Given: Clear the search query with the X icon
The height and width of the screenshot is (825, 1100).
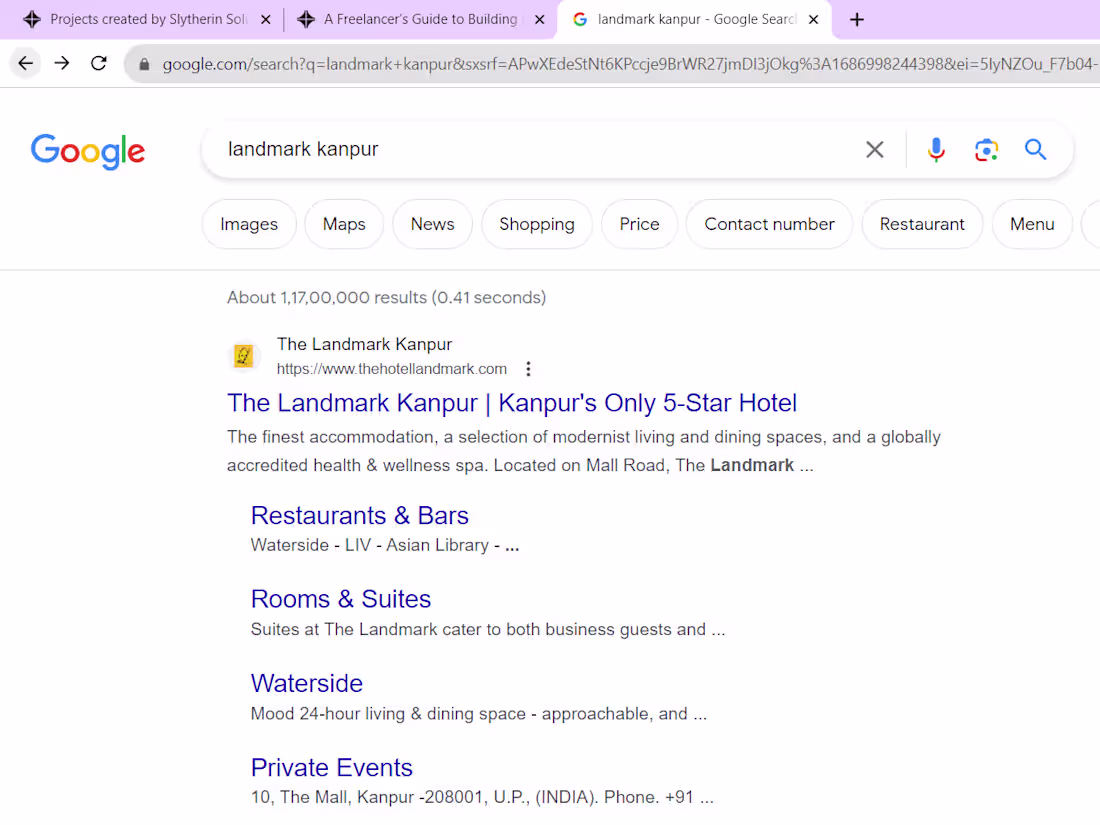Looking at the screenshot, I should coord(874,149).
